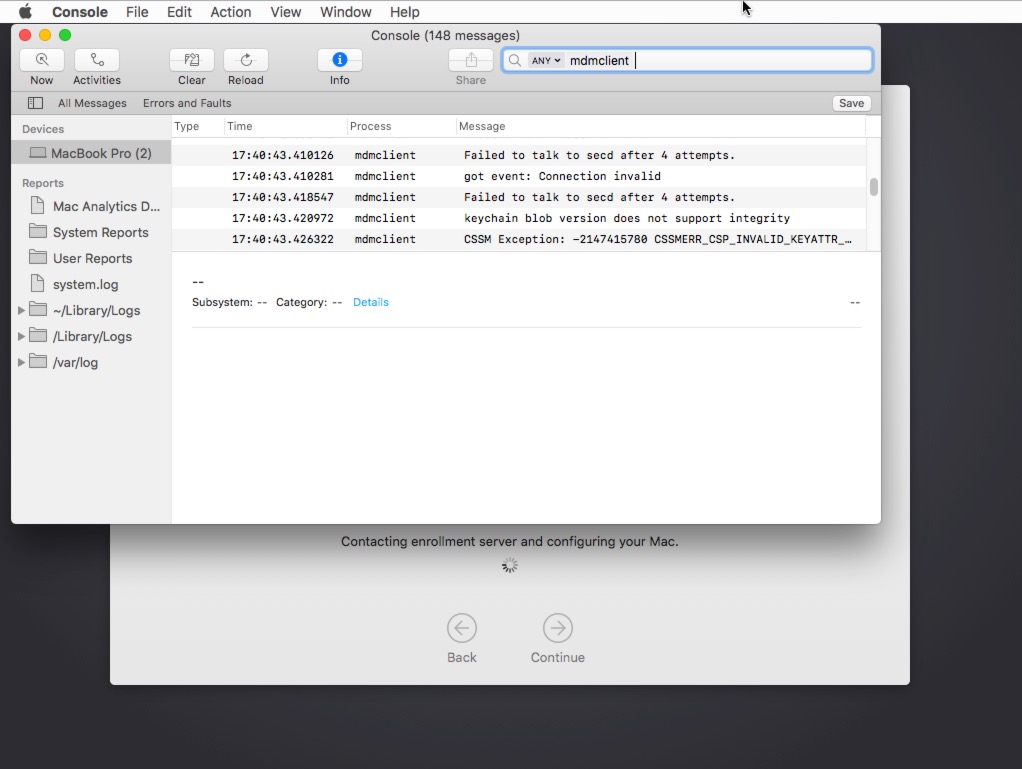The width and height of the screenshot is (1022, 769).
Task: Select the CSSM Exception message row
Action: click(x=519, y=239)
